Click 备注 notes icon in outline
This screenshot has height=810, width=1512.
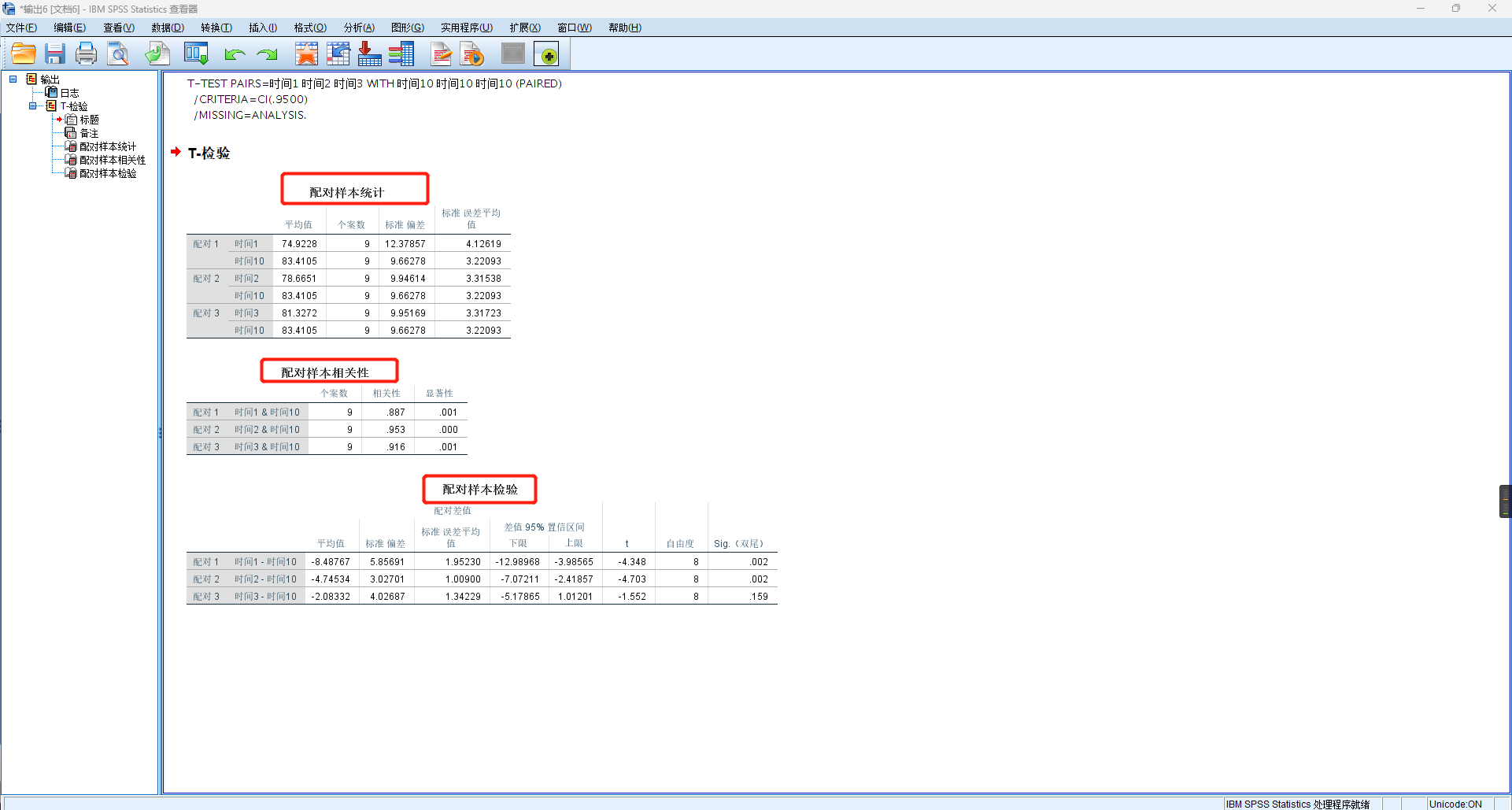[71, 132]
